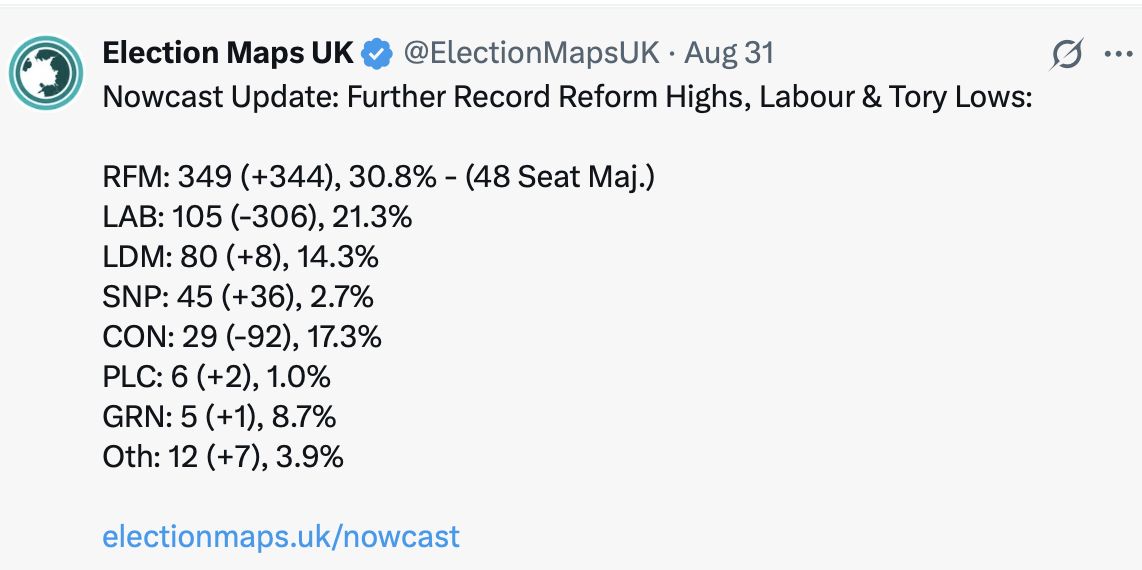Click the CON: 29 result line
1142x570 pixels.
[242, 337]
